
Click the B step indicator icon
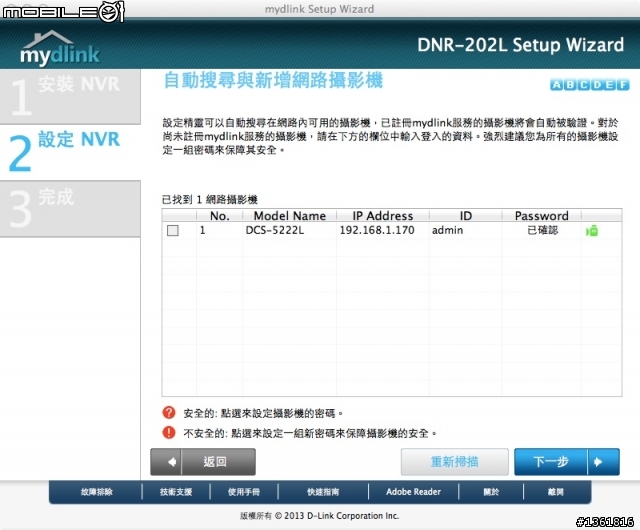pos(569,85)
